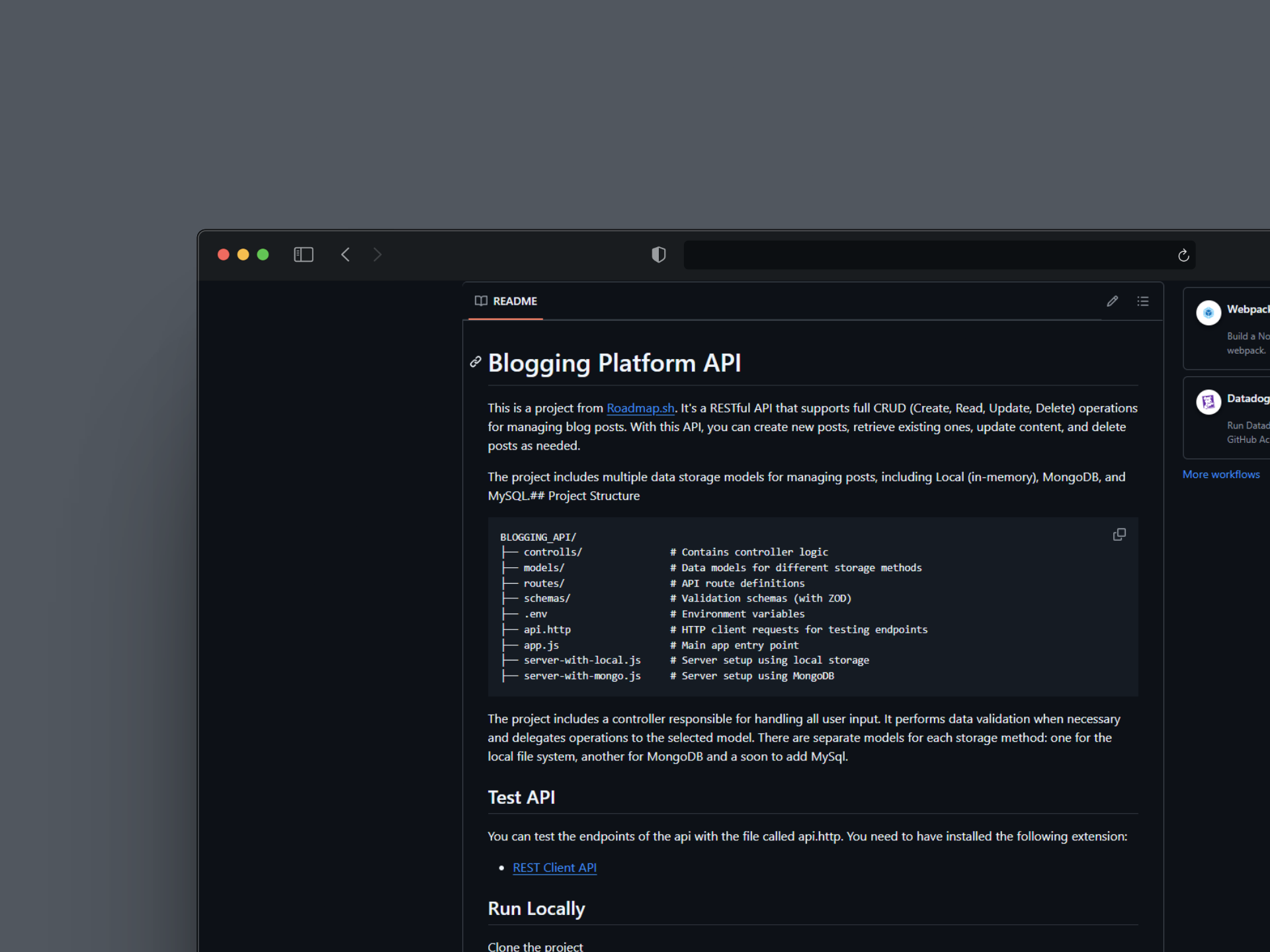Click the models/ folder line
Image resolution: width=1270 pixels, height=952 pixels.
coord(544,569)
